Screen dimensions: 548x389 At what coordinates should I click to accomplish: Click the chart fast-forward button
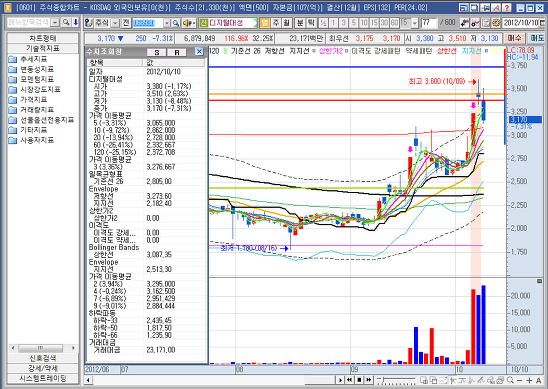click(x=369, y=380)
